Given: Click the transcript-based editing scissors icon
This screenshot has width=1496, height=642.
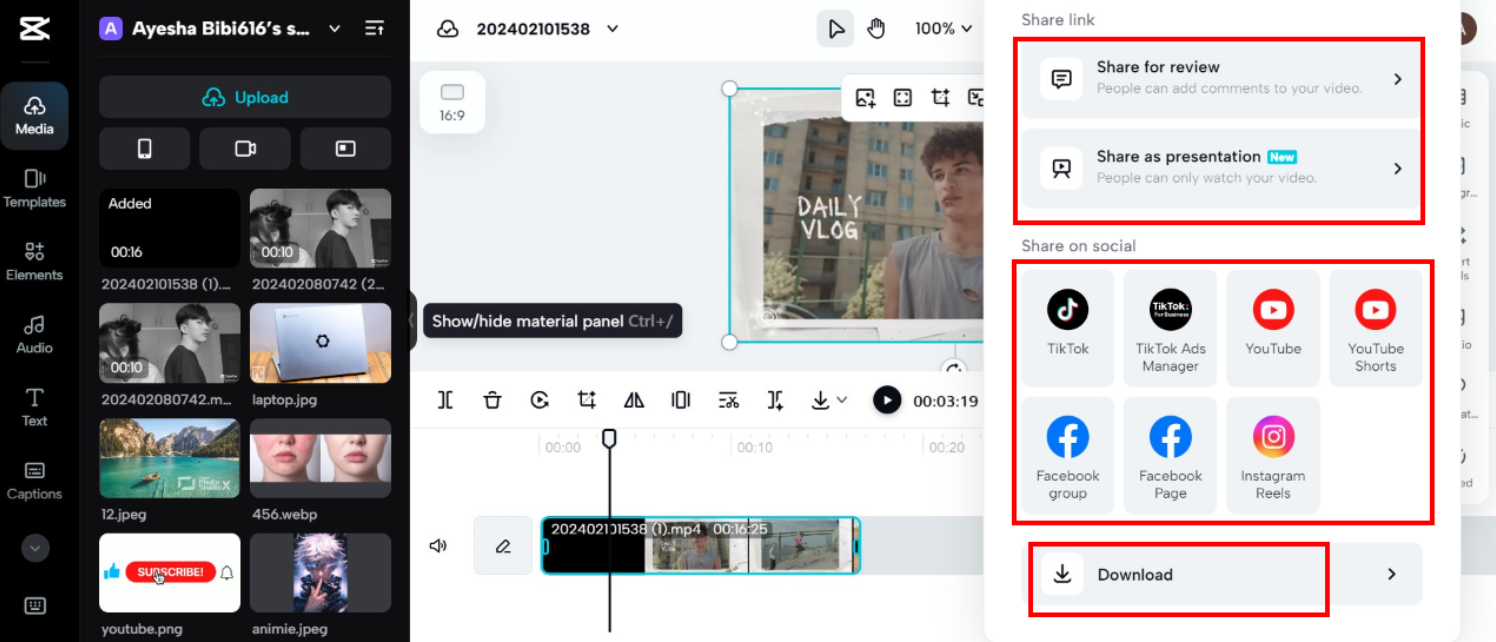Looking at the screenshot, I should click(729, 400).
